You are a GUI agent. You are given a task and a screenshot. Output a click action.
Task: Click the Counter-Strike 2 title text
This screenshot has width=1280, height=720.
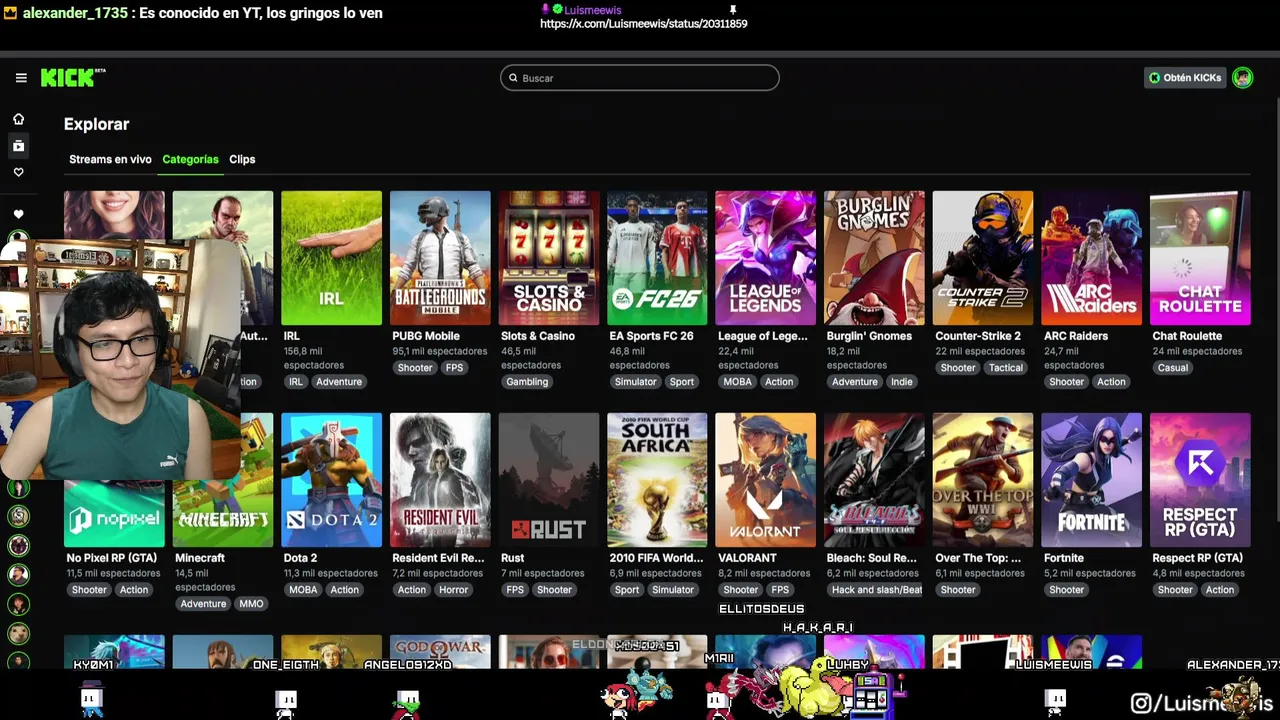[x=978, y=336]
